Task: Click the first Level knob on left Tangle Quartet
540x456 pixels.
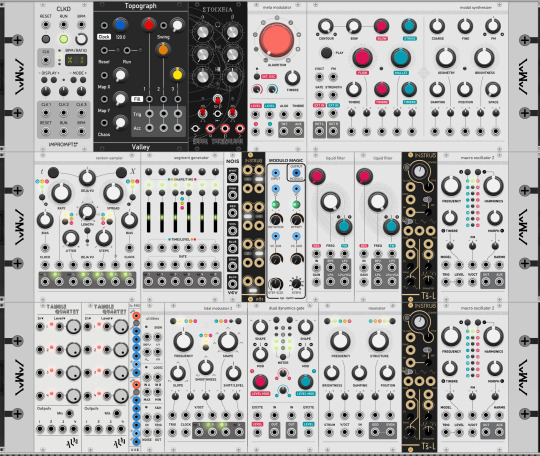Action: [73, 327]
